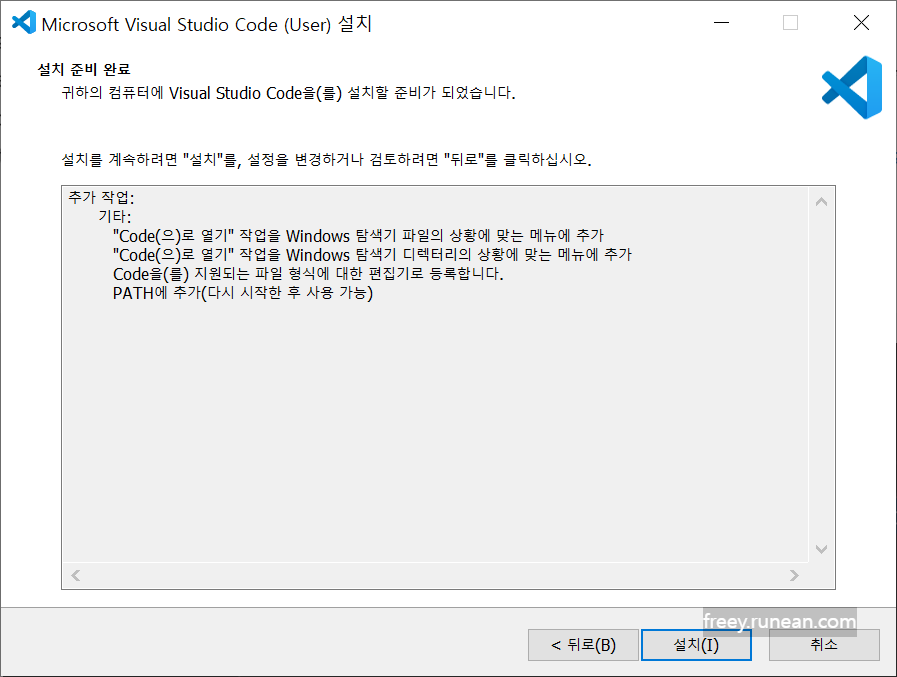Click the '설치를 계속하려면' instruction text
Image resolution: width=897 pixels, height=677 pixels.
(x=326, y=159)
